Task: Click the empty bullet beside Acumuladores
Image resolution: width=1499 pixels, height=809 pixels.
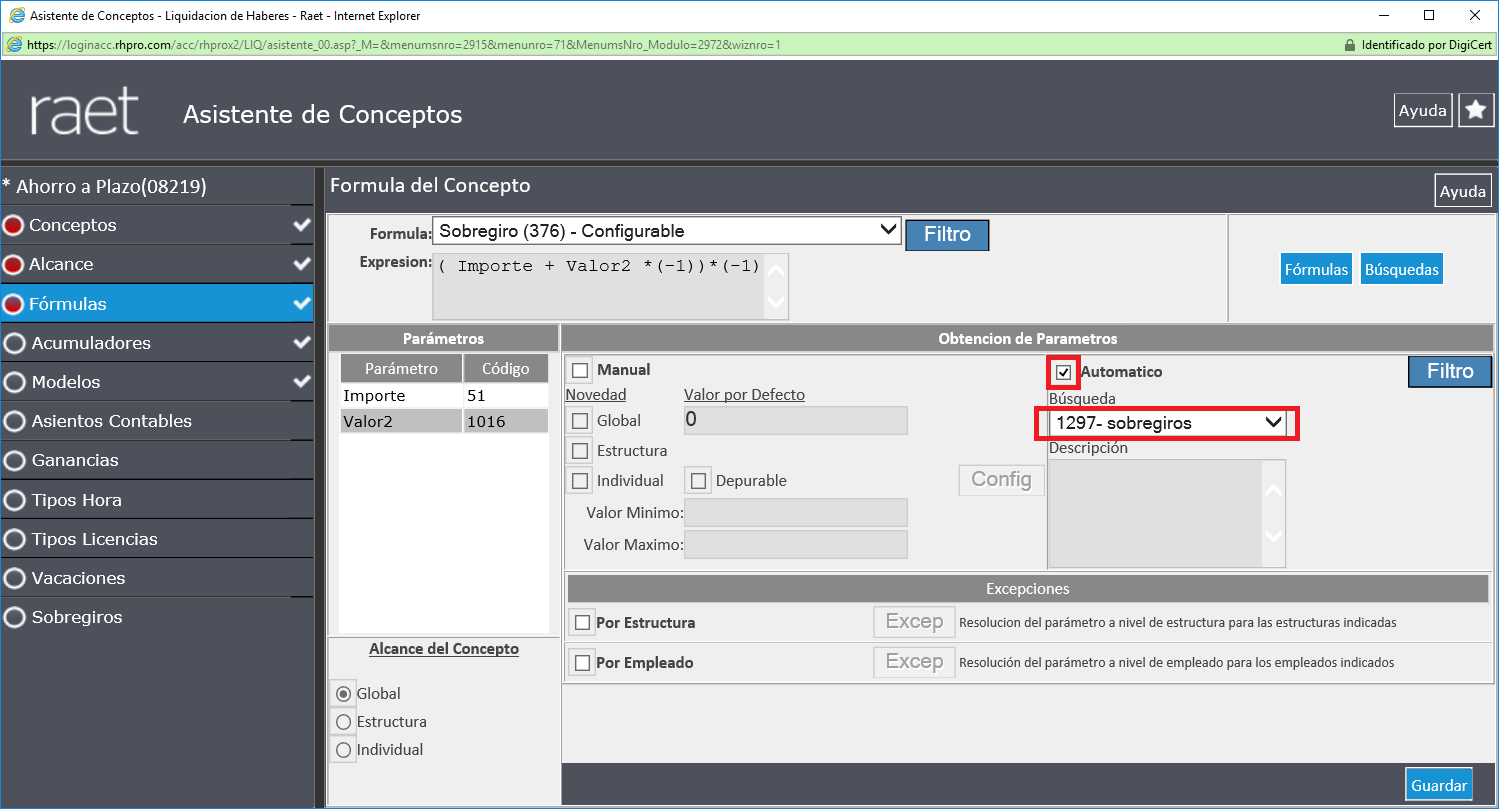Action: click(14, 343)
